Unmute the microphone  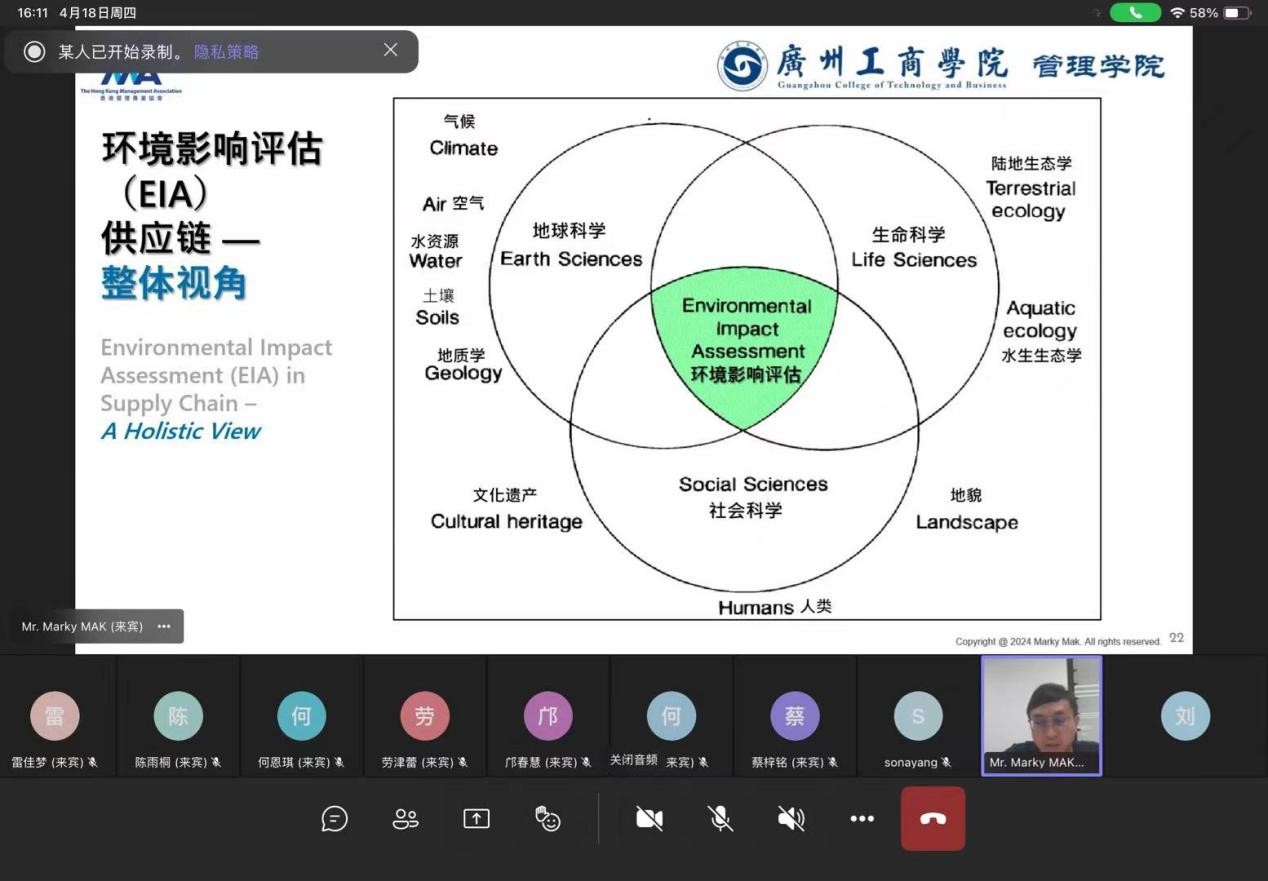coord(720,819)
